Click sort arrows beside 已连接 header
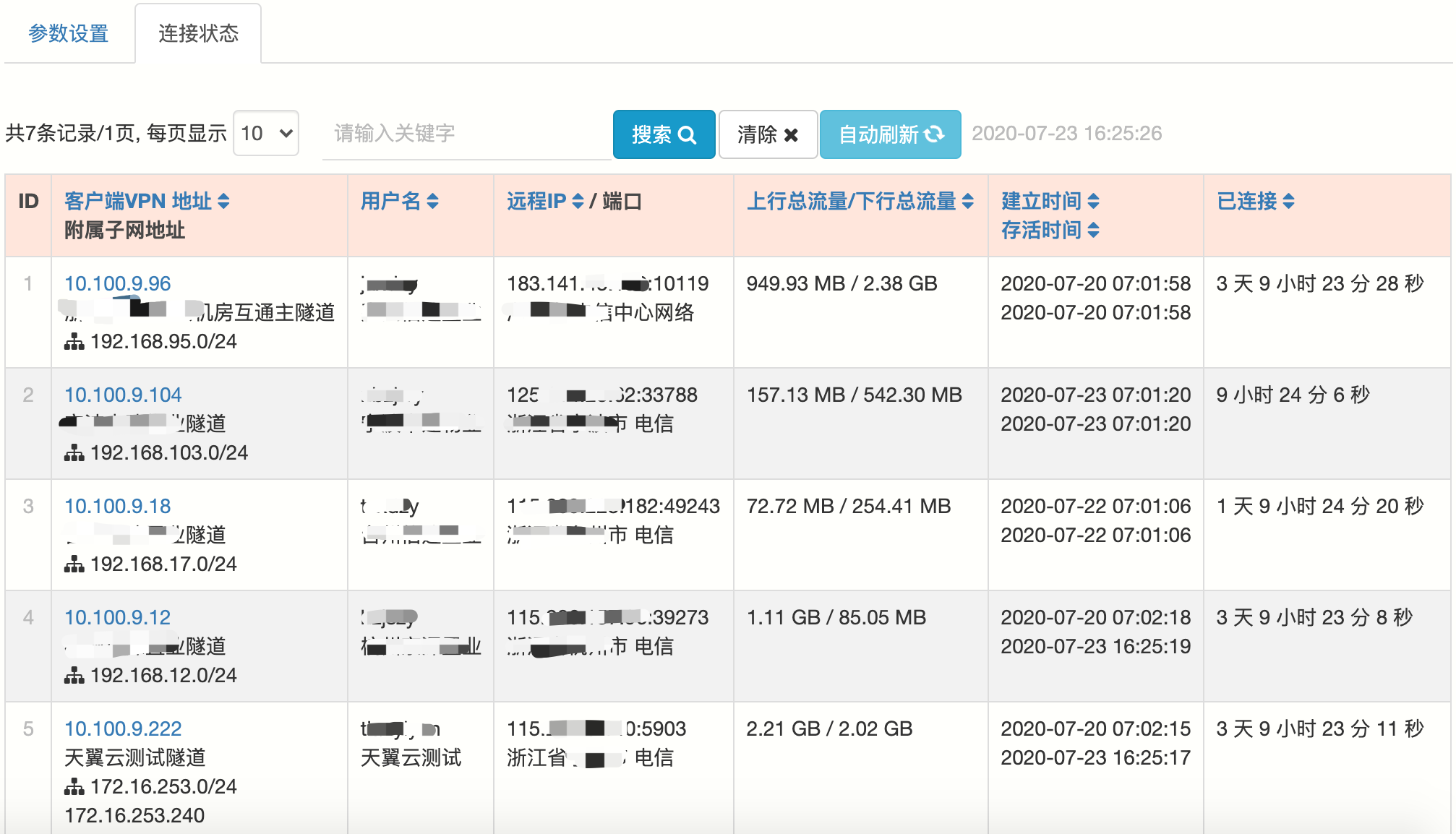Screen dimensions: 1456x834 pyautogui.click(x=1288, y=202)
